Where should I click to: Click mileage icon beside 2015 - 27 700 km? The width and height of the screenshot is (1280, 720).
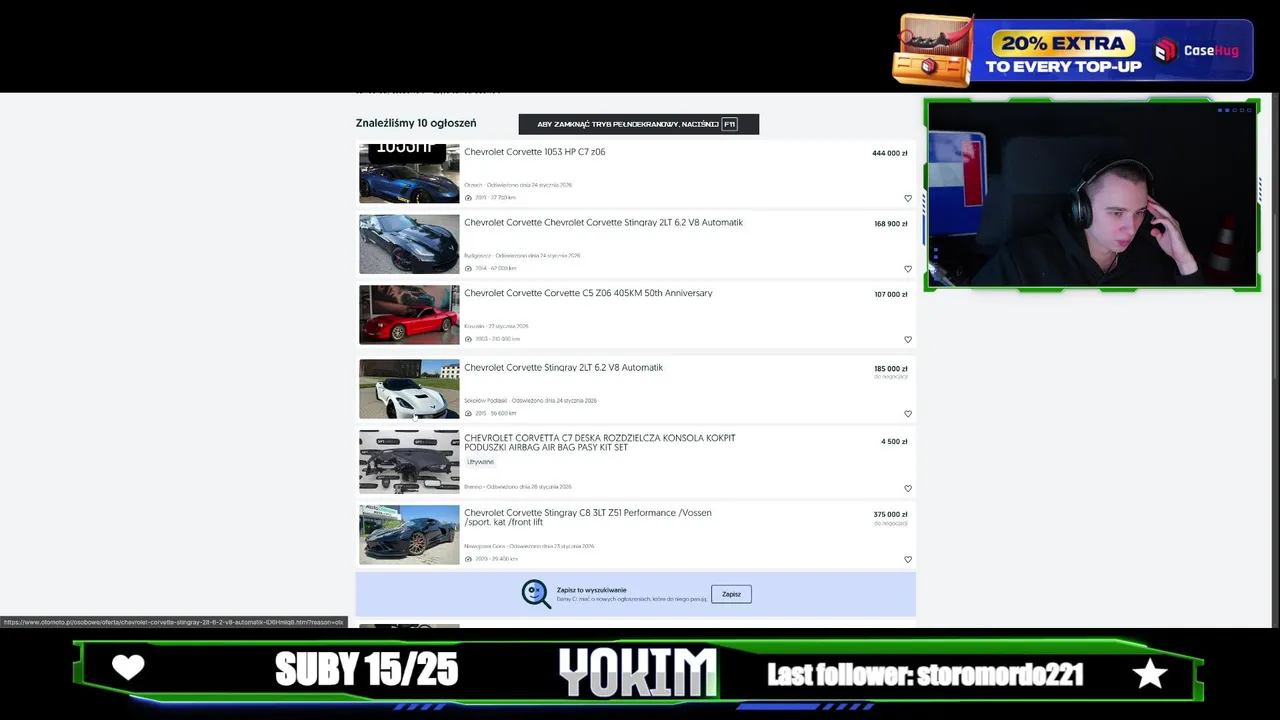(x=468, y=198)
